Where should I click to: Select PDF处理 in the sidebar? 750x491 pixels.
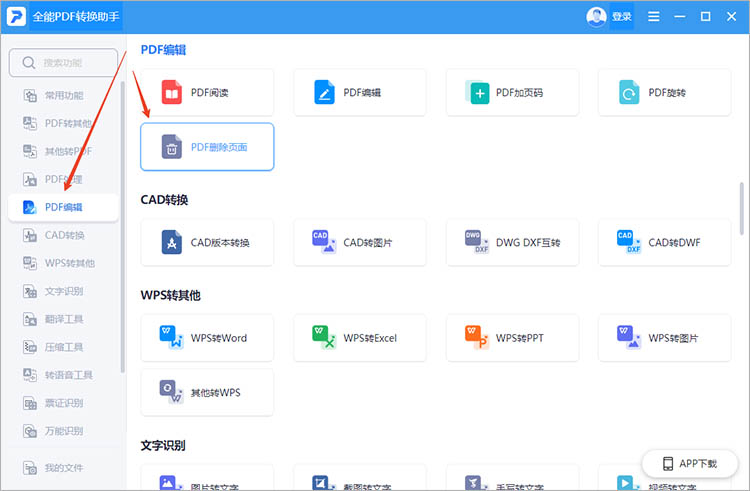(63, 179)
